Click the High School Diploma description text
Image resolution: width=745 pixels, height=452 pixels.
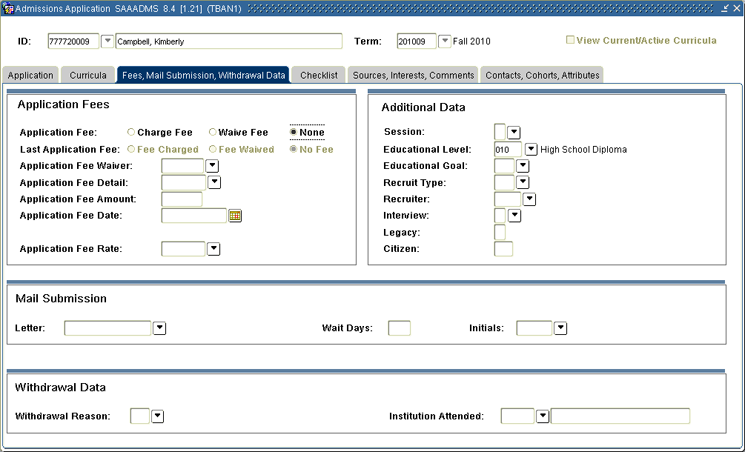583,150
